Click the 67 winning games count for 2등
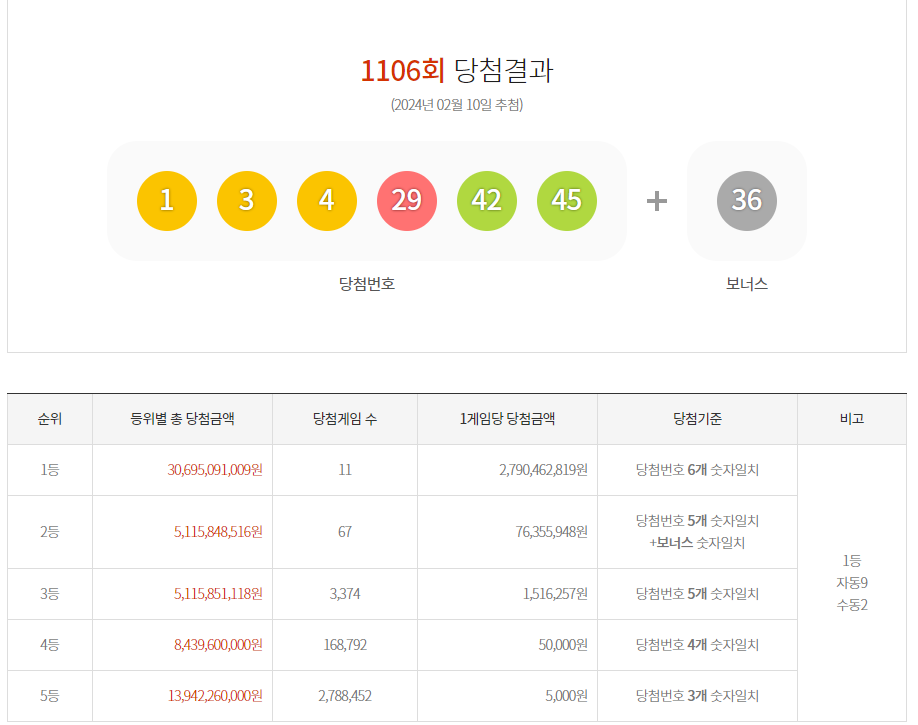 pyautogui.click(x=345, y=530)
